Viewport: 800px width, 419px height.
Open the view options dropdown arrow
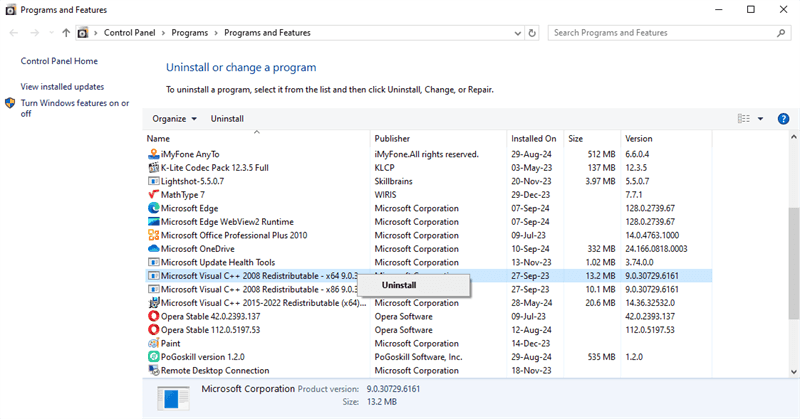(x=760, y=119)
